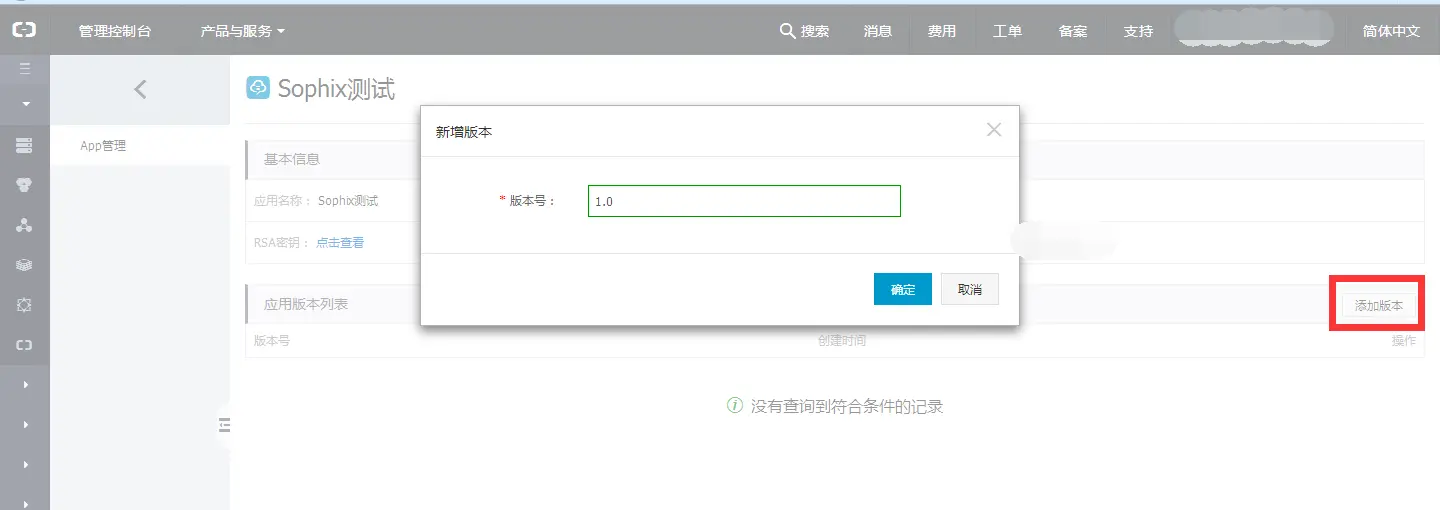The image size is (1440, 510).
Task: Click the 基本信息 section header
Action: 292,159
